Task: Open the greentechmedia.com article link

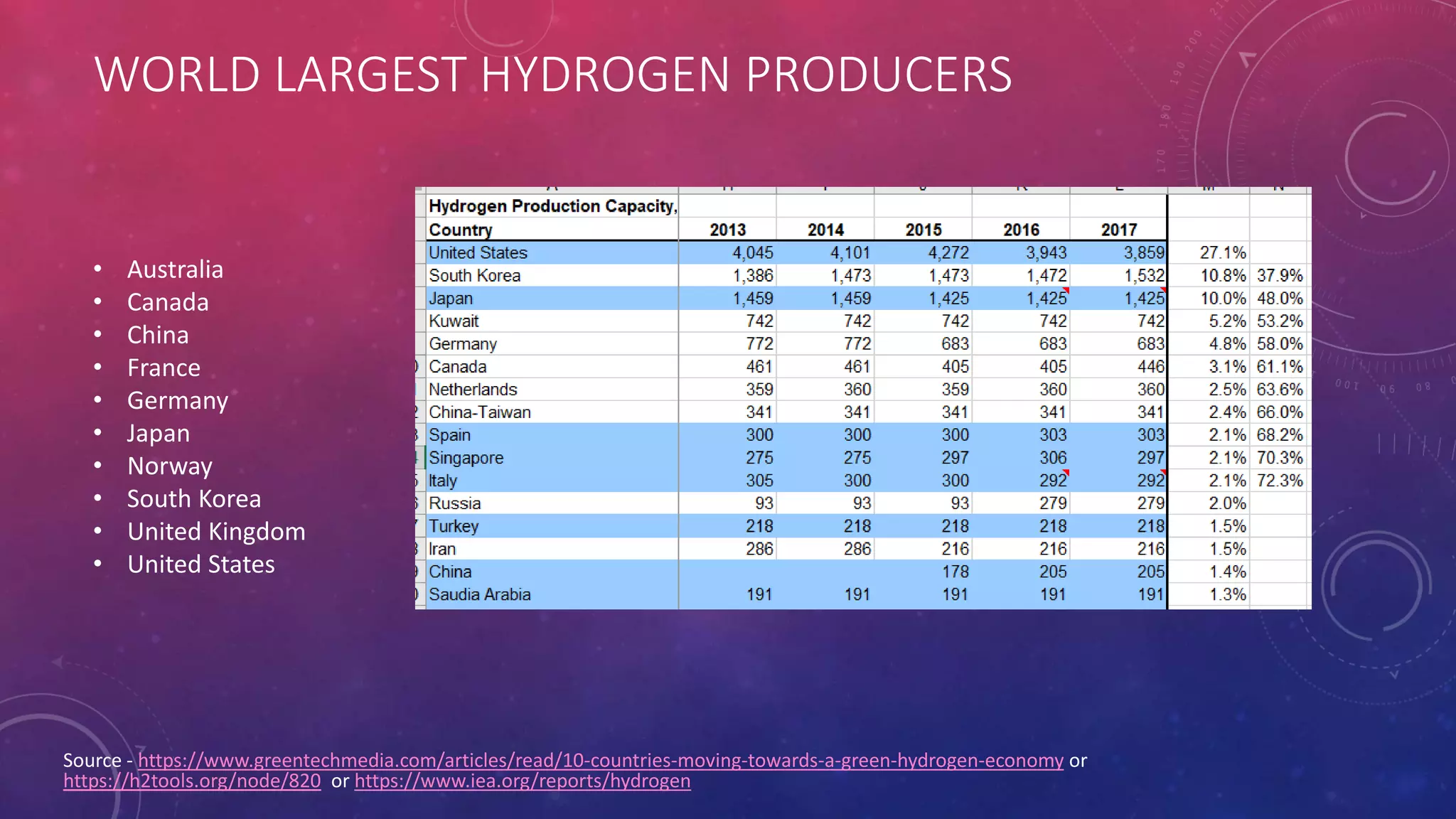Action: [x=601, y=760]
